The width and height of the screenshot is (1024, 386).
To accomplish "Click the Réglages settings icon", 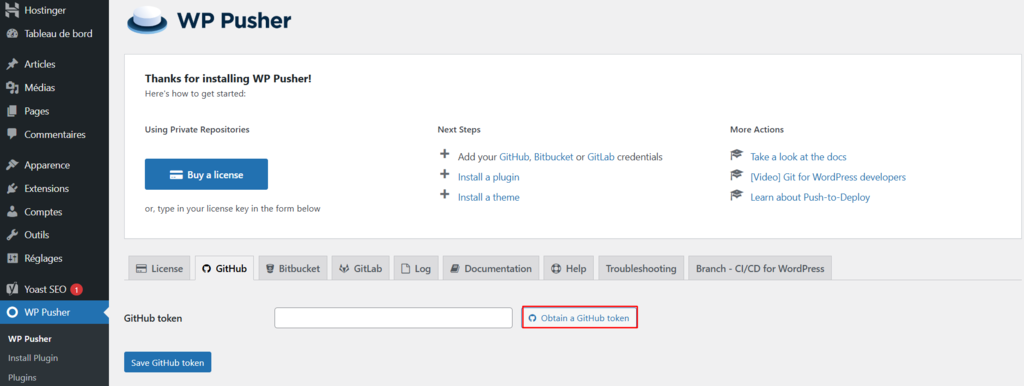I will [x=12, y=258].
